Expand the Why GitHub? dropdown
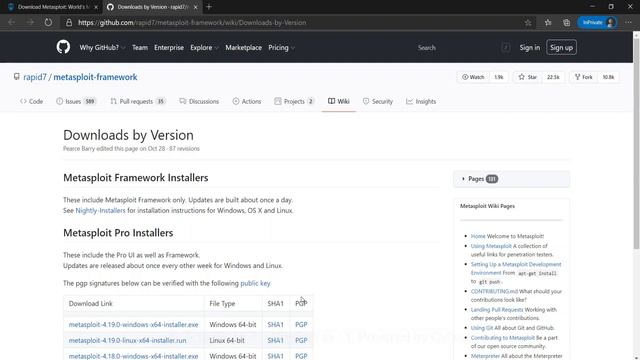This screenshot has height=360, width=640. click(102, 47)
